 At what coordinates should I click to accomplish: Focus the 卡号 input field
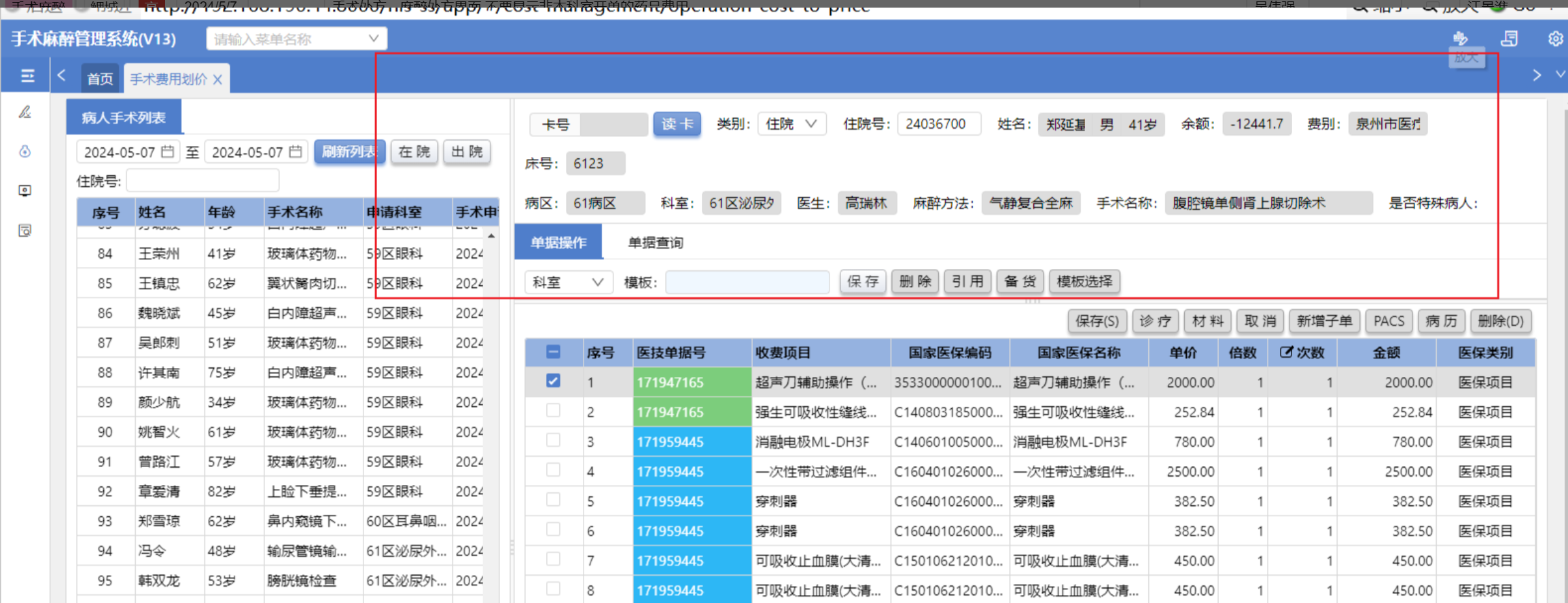[614, 124]
